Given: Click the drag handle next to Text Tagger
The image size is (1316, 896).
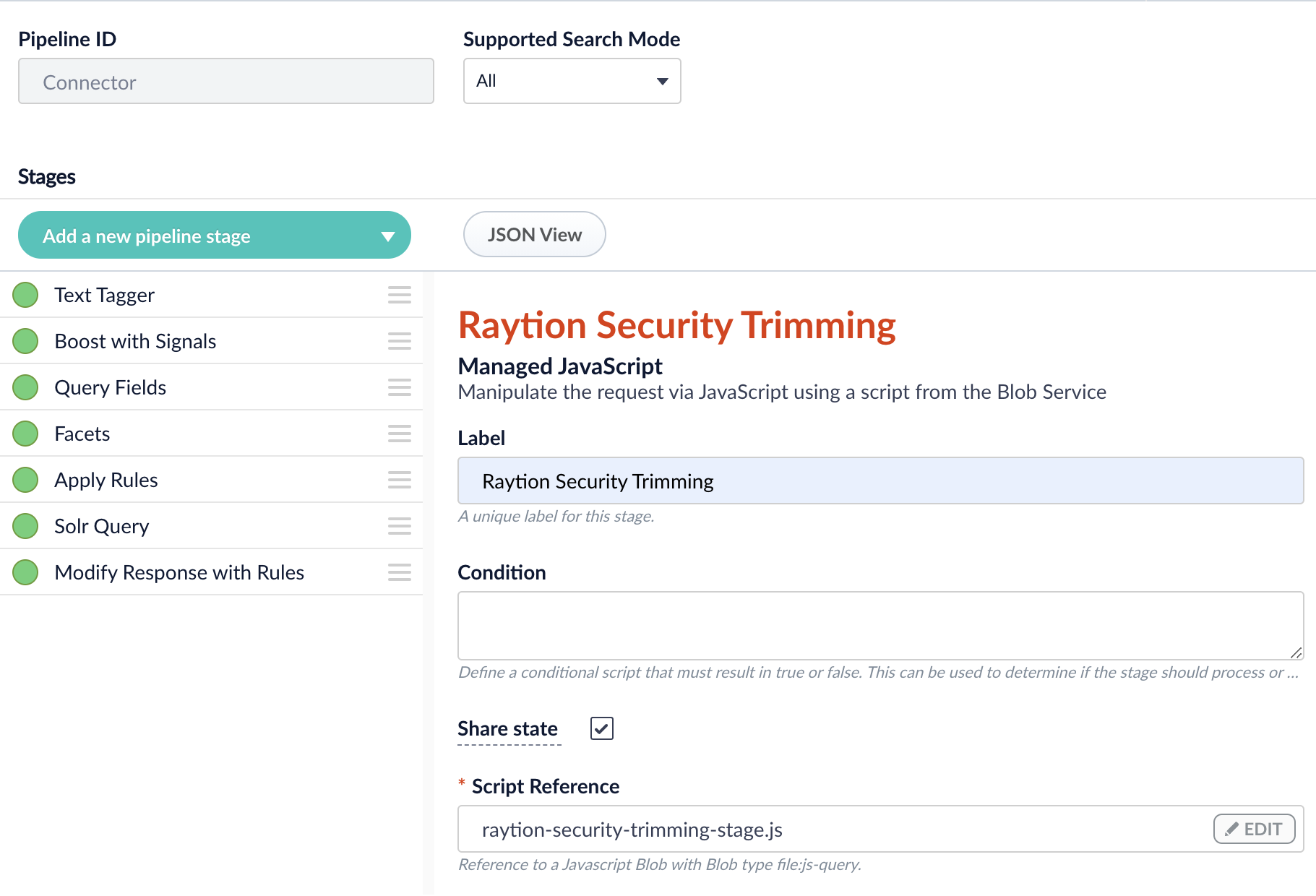Looking at the screenshot, I should [399, 295].
